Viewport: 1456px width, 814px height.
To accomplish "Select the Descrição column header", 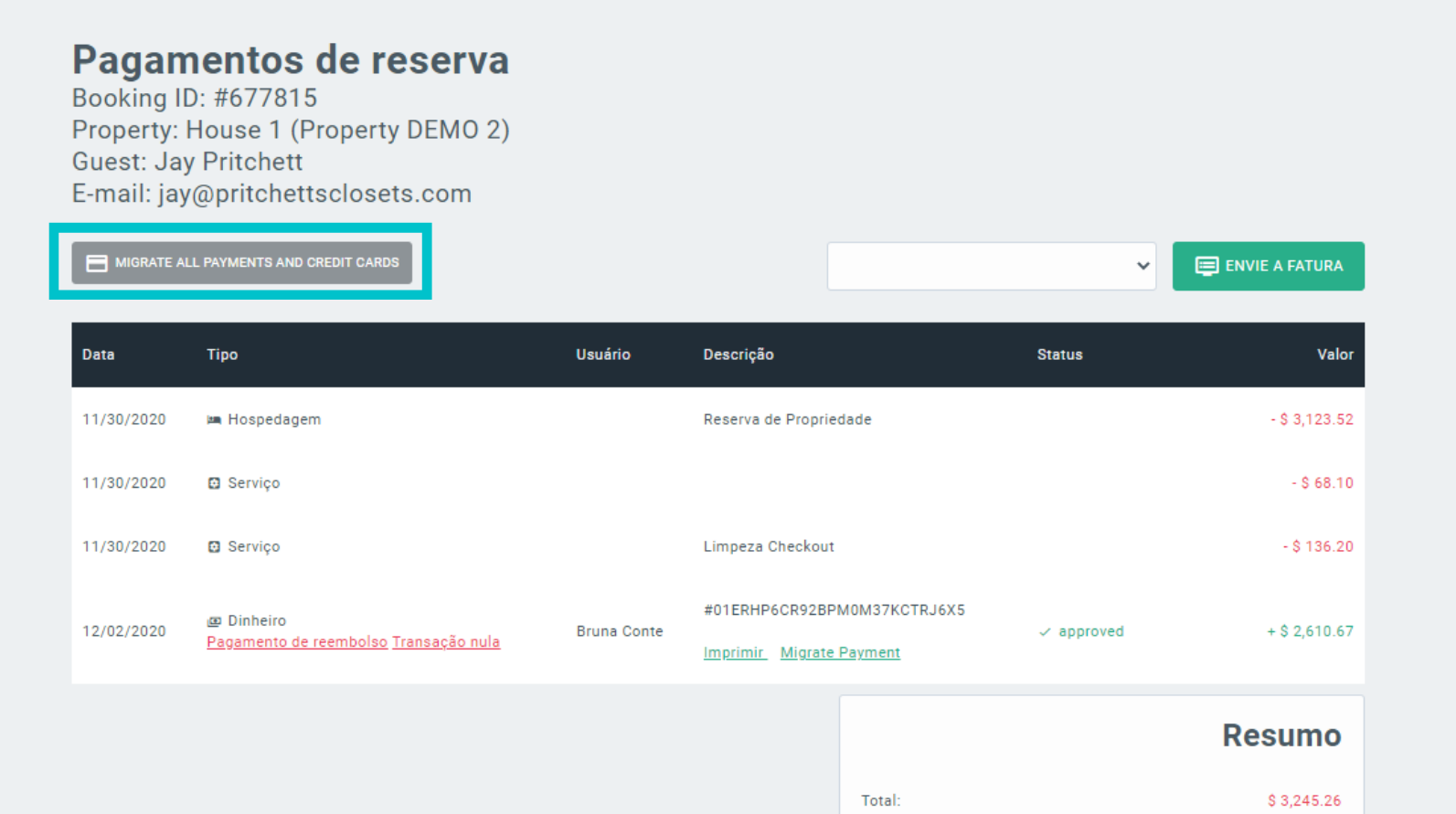I will (x=739, y=354).
